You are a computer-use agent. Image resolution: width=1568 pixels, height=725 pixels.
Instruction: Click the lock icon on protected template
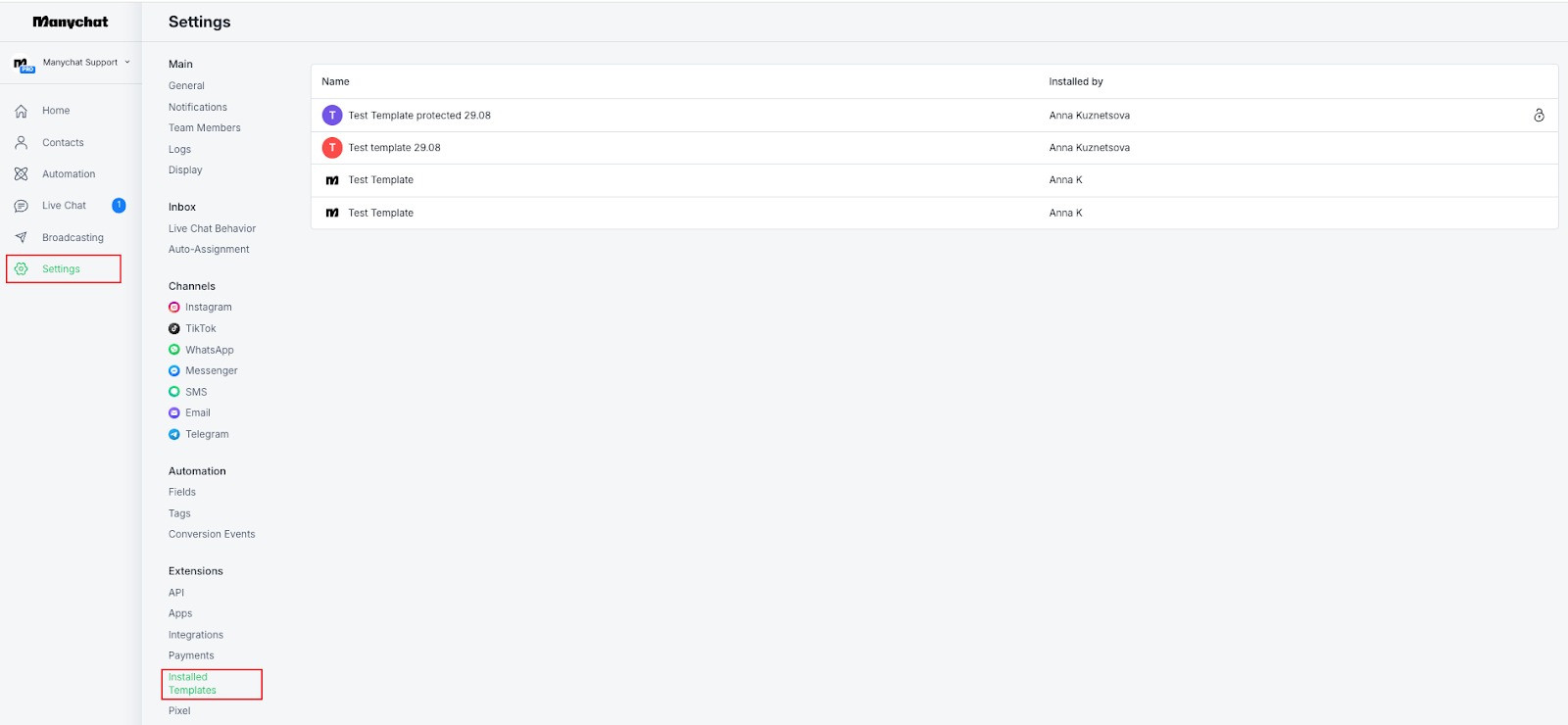click(x=1539, y=116)
